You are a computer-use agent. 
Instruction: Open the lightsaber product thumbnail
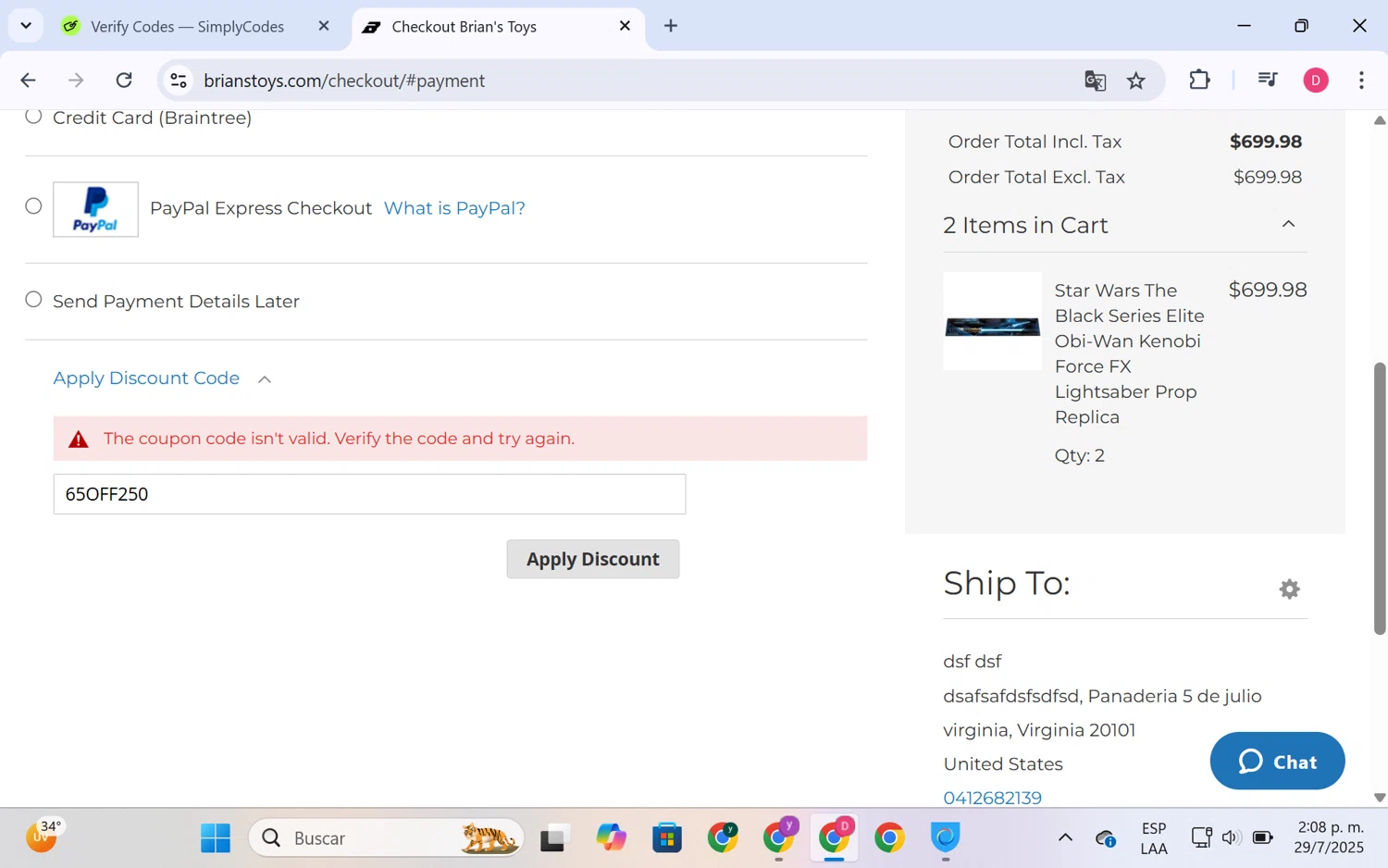tap(992, 321)
